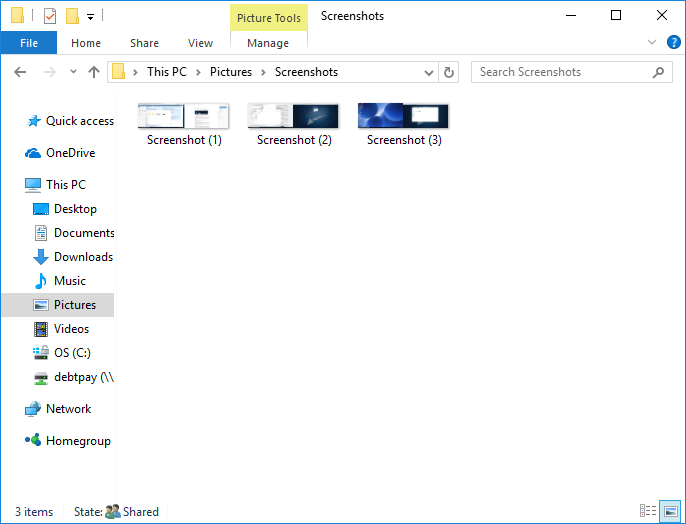Screen dimensions: 686x524
Task: Switch to the Home ribbon tab
Action: coord(86,43)
